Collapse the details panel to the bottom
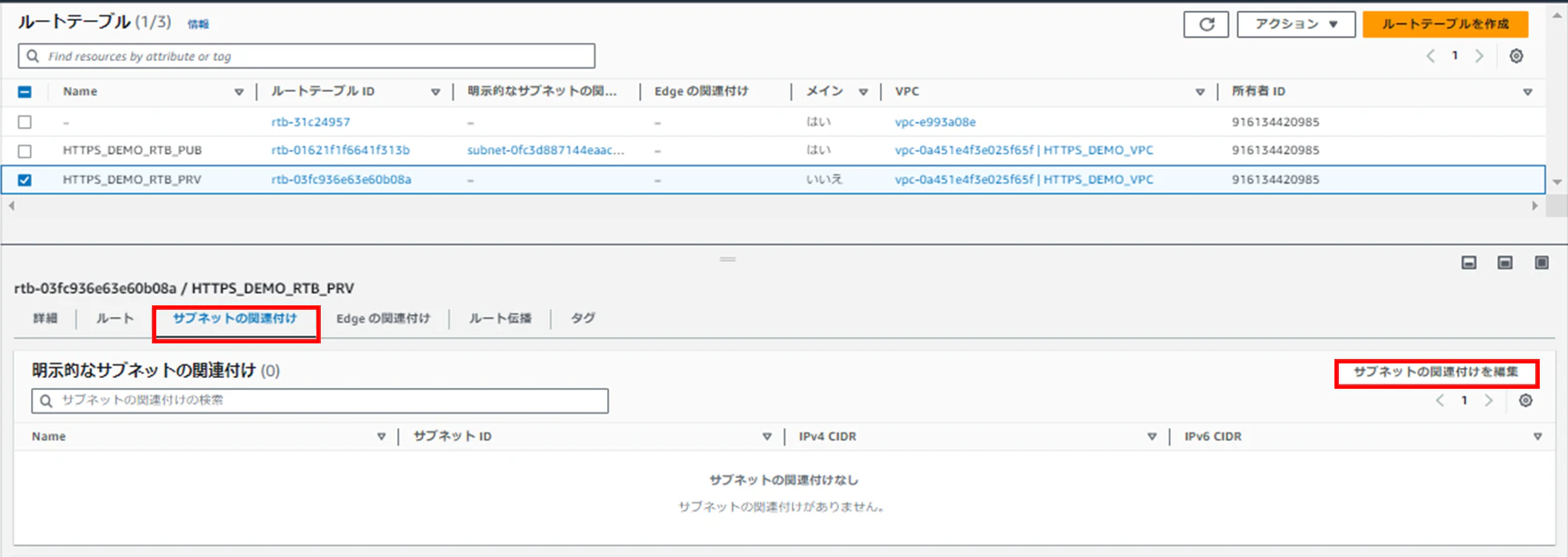Image resolution: width=1568 pixels, height=557 pixels. (x=1469, y=263)
